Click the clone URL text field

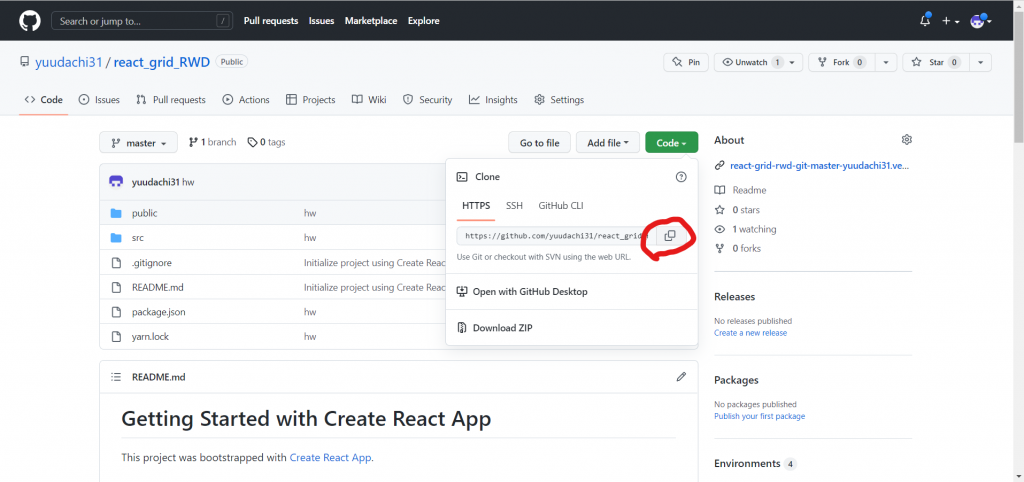[x=554, y=236]
